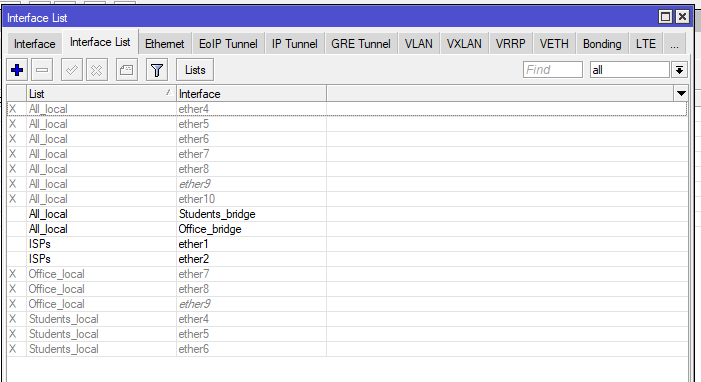Viewport: 701px width, 382px height.
Task: Open the column chooser dropdown arrow
Action: click(x=681, y=93)
